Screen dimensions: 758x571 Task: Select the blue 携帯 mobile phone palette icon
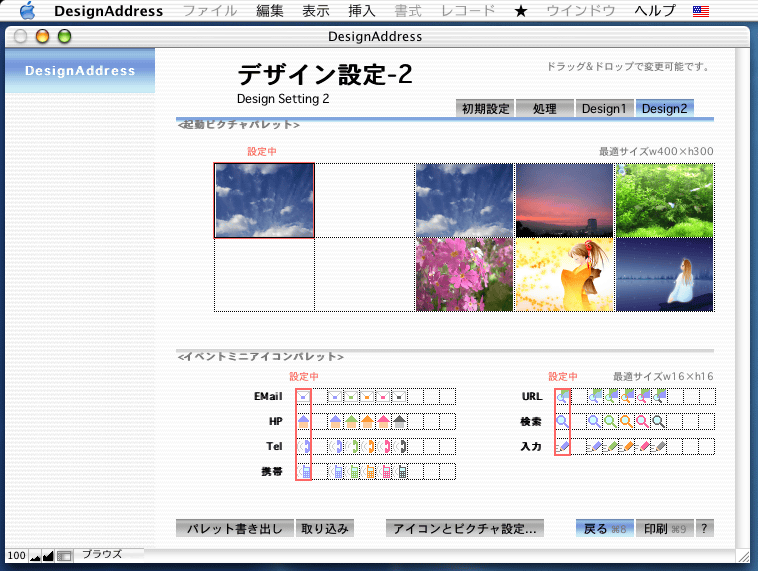pyautogui.click(x=335, y=471)
